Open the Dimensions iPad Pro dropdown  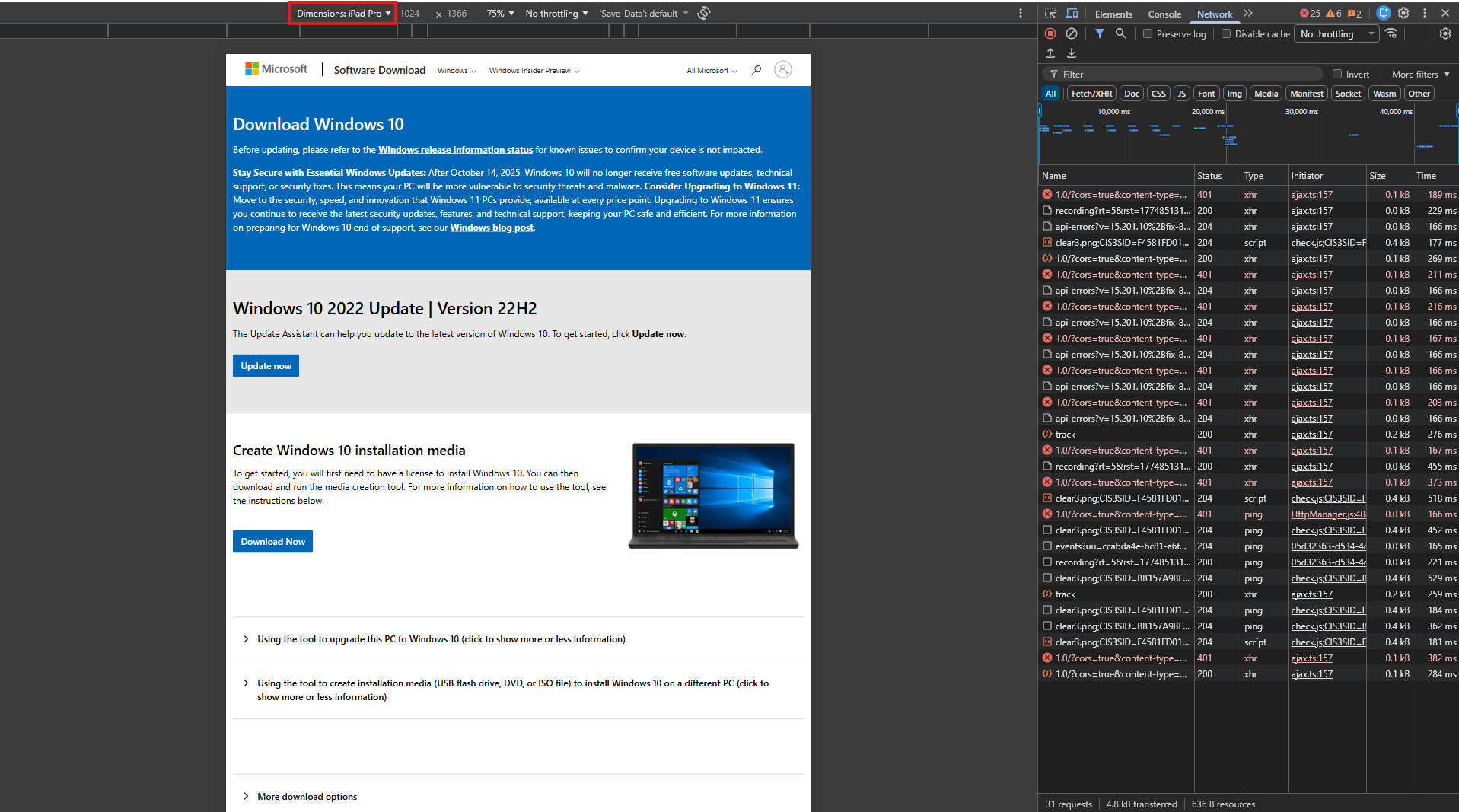[342, 13]
